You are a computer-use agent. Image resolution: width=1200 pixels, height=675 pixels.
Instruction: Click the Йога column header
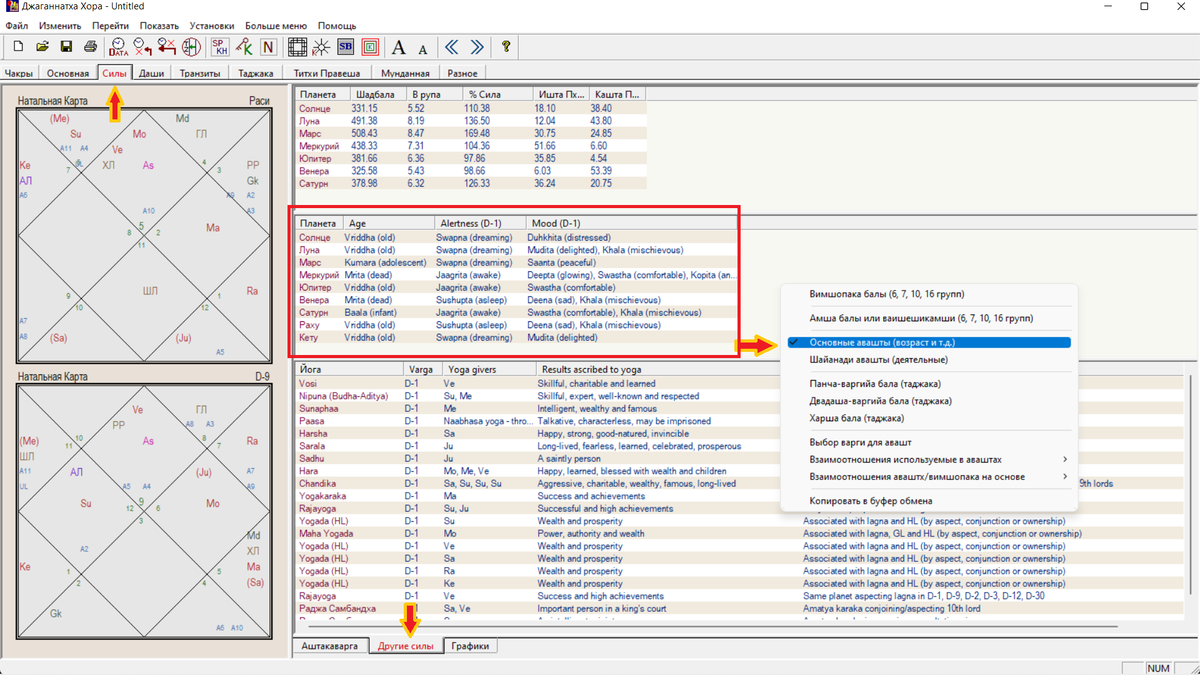[348, 370]
